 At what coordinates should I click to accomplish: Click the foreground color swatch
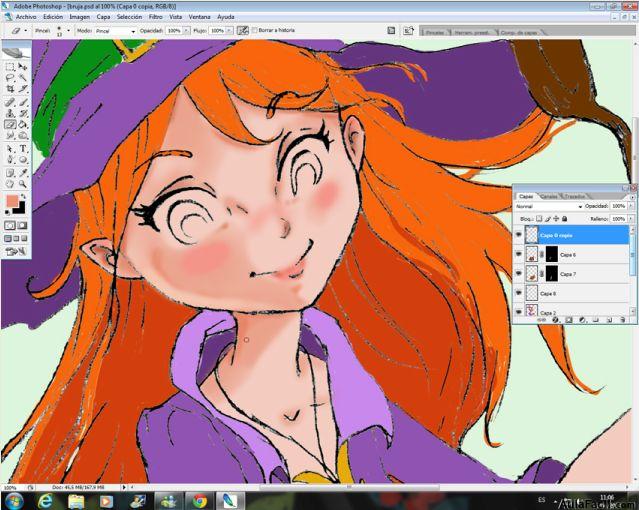pos(12,201)
